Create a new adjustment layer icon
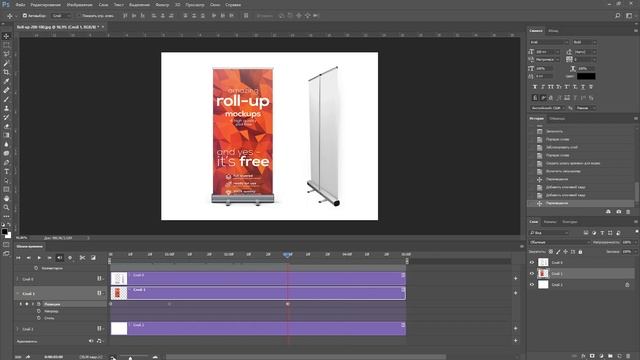The height and width of the screenshot is (360, 640). pos(601,356)
